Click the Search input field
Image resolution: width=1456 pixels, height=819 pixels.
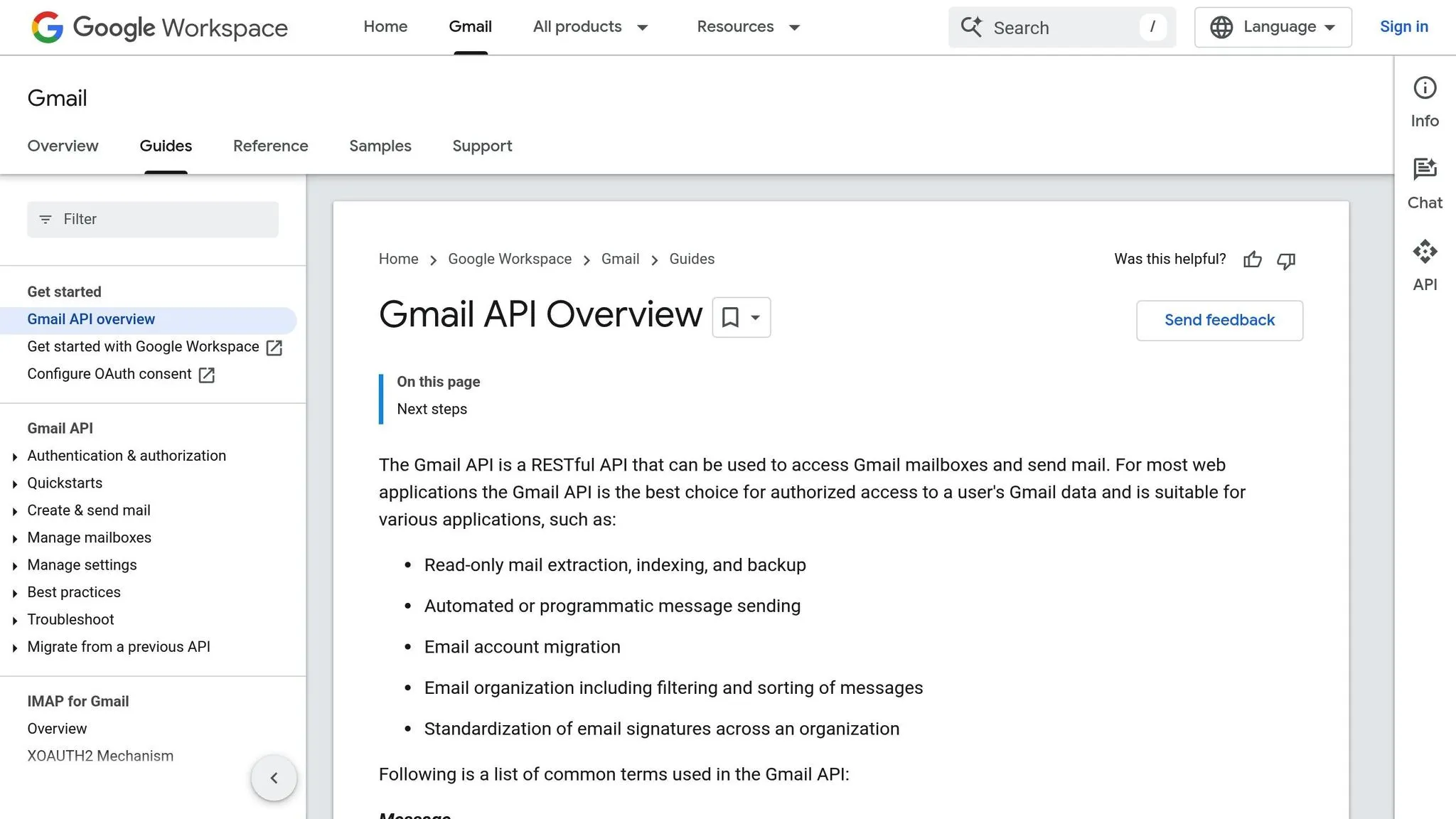[x=1061, y=28]
